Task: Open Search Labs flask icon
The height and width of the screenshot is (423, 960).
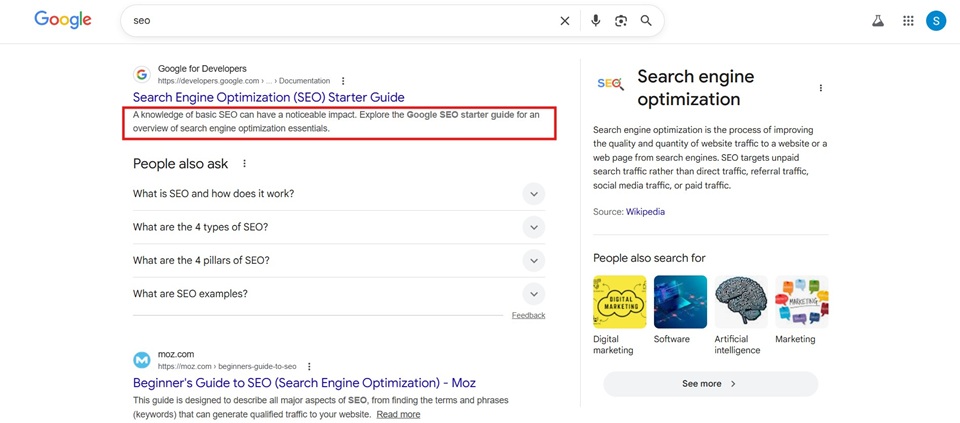Action: coord(878,21)
